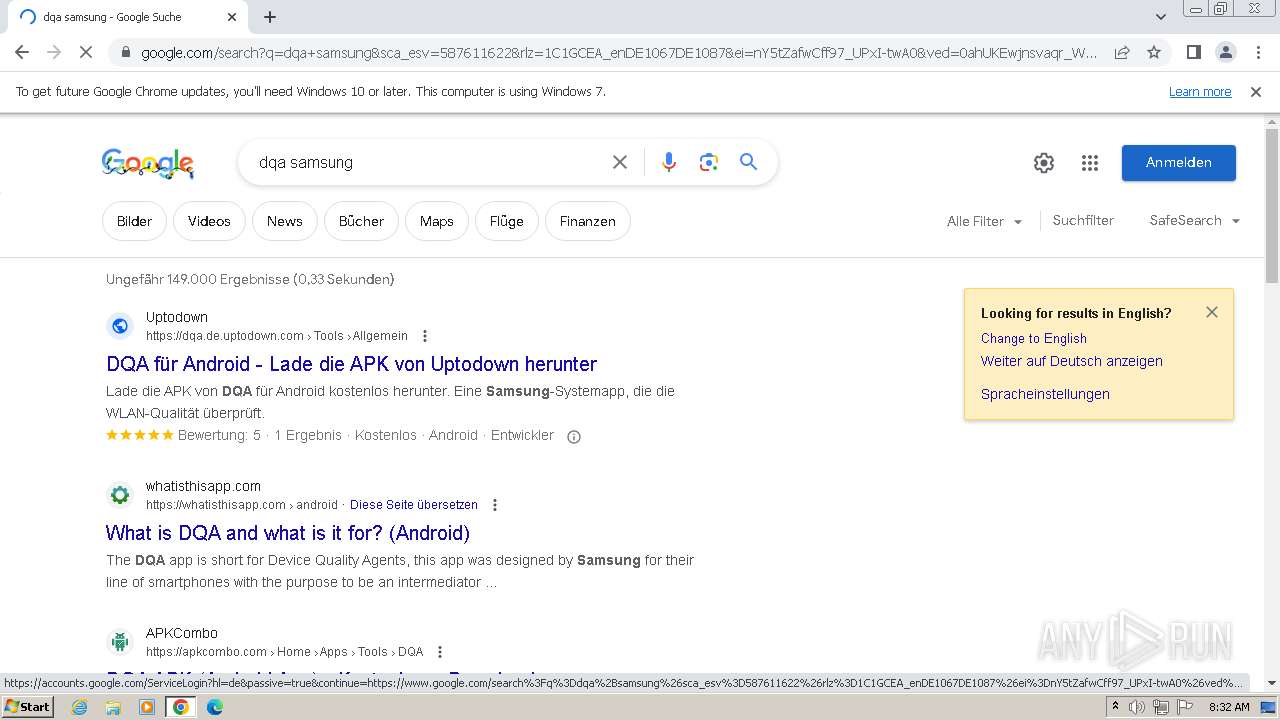Switch to the Maps tab
The width and height of the screenshot is (1280, 720).
click(436, 221)
